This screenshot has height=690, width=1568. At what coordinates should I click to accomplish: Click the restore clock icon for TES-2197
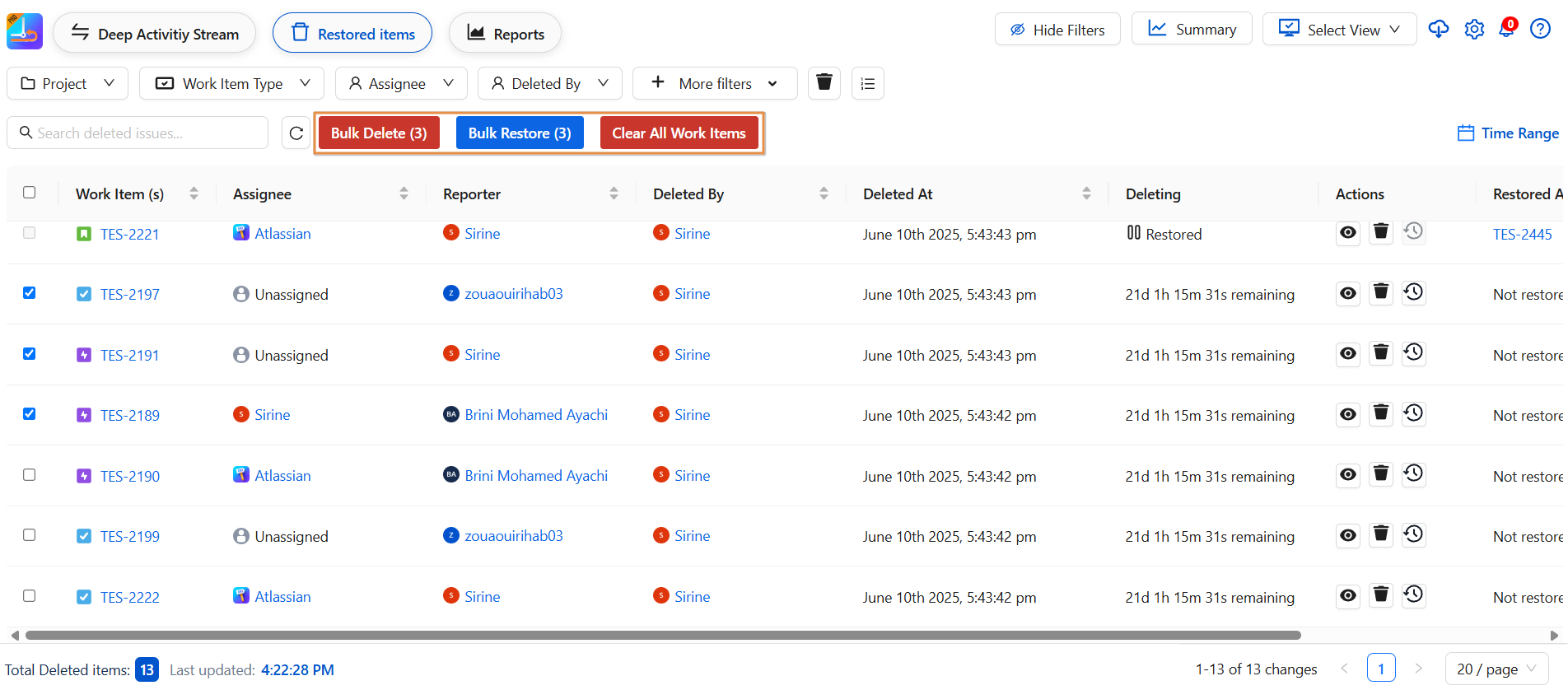(1413, 292)
